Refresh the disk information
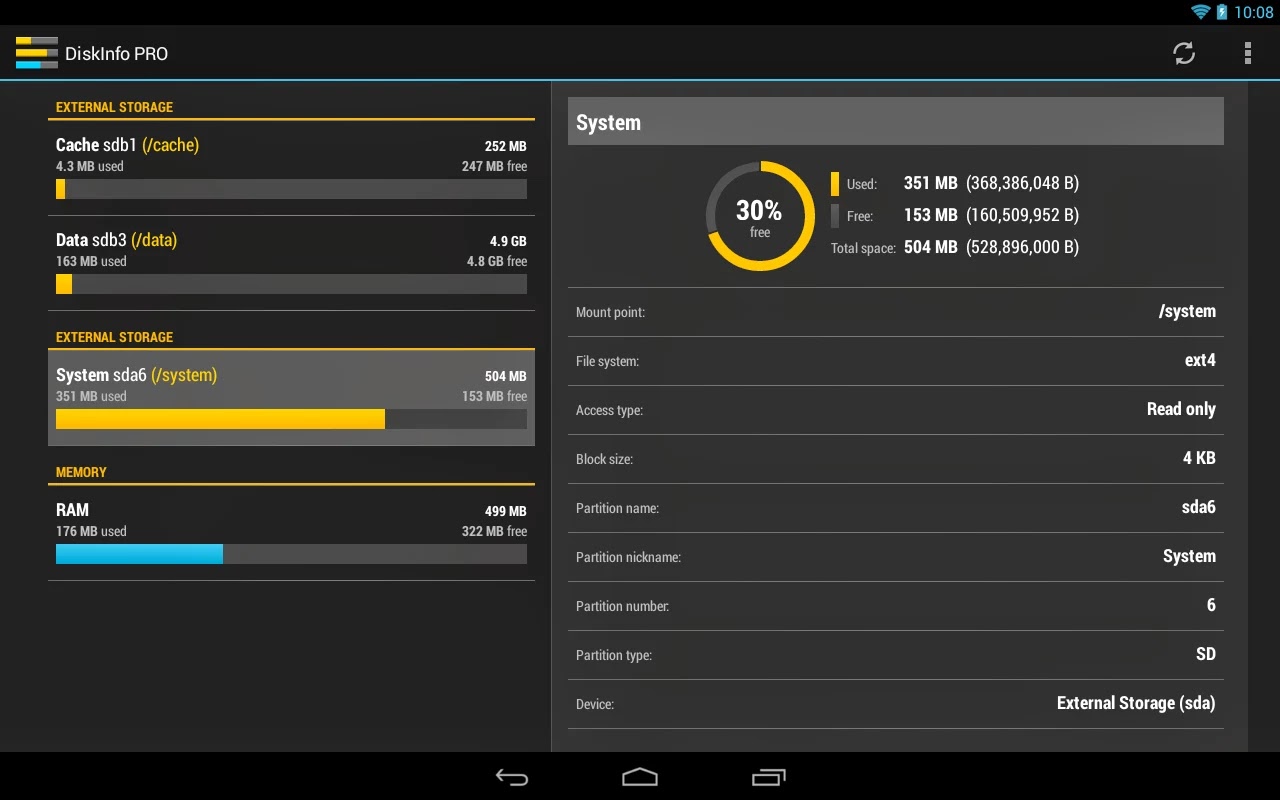1280x800 pixels. pyautogui.click(x=1184, y=52)
